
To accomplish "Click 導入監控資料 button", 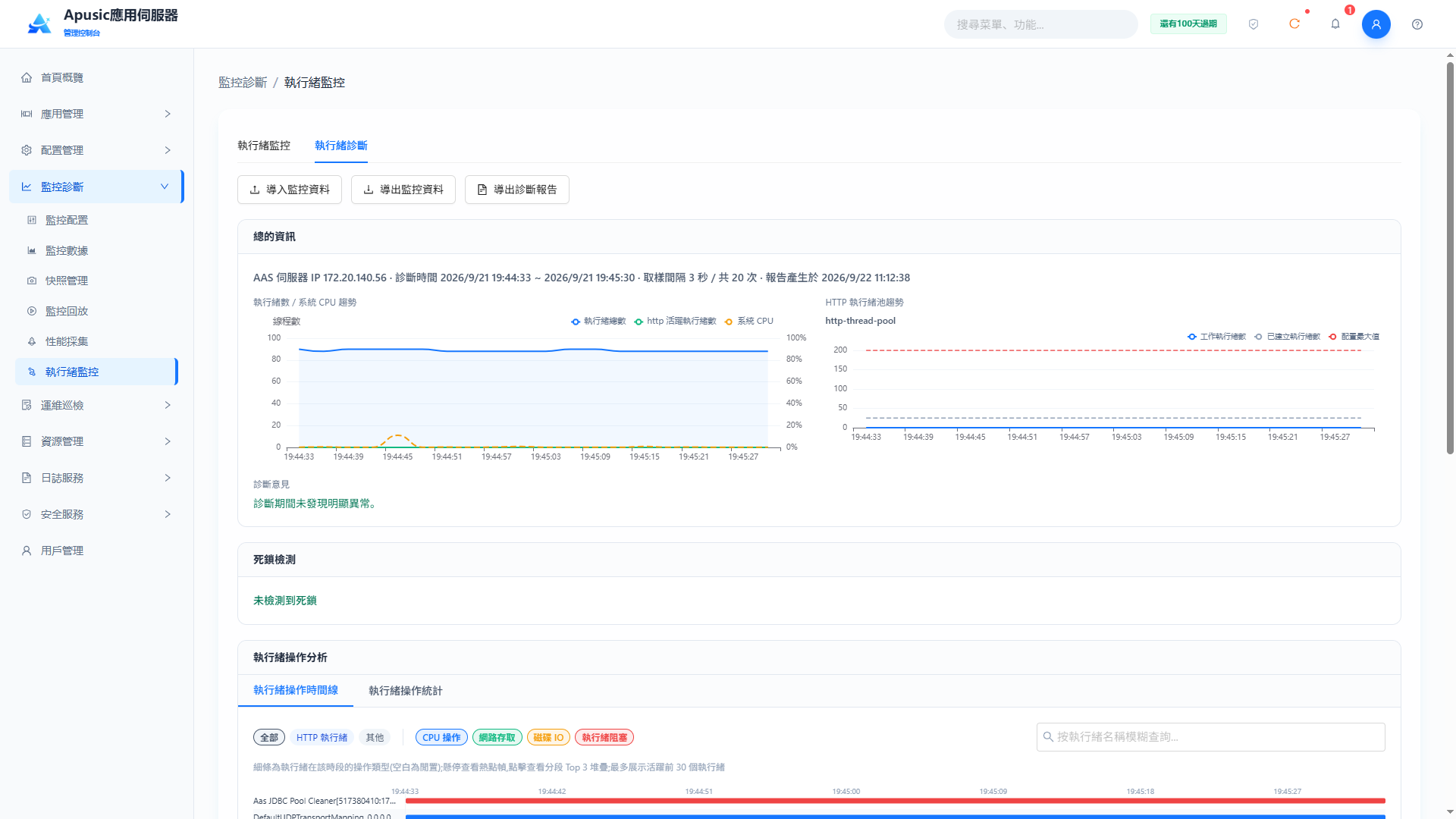I will click(290, 190).
